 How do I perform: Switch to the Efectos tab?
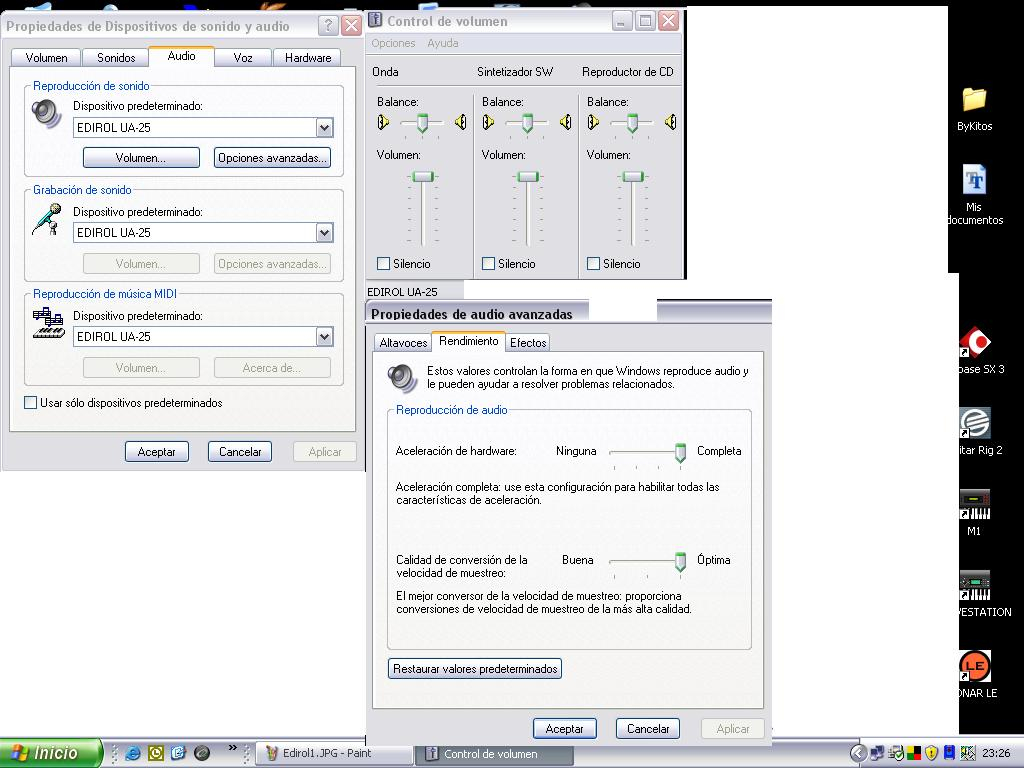528,342
